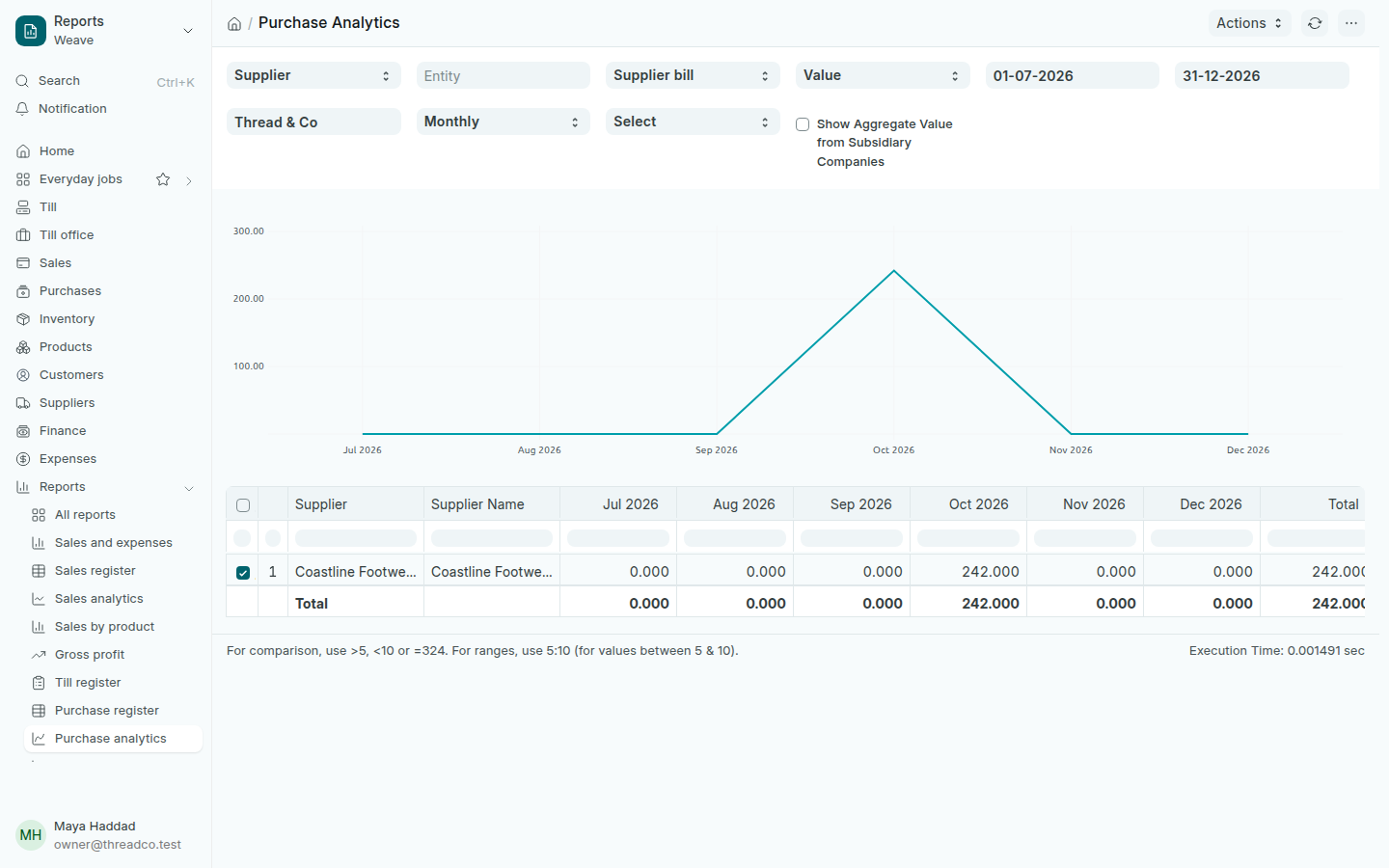Click the Thread & Co company field
This screenshot has height=868, width=1389.
click(313, 122)
